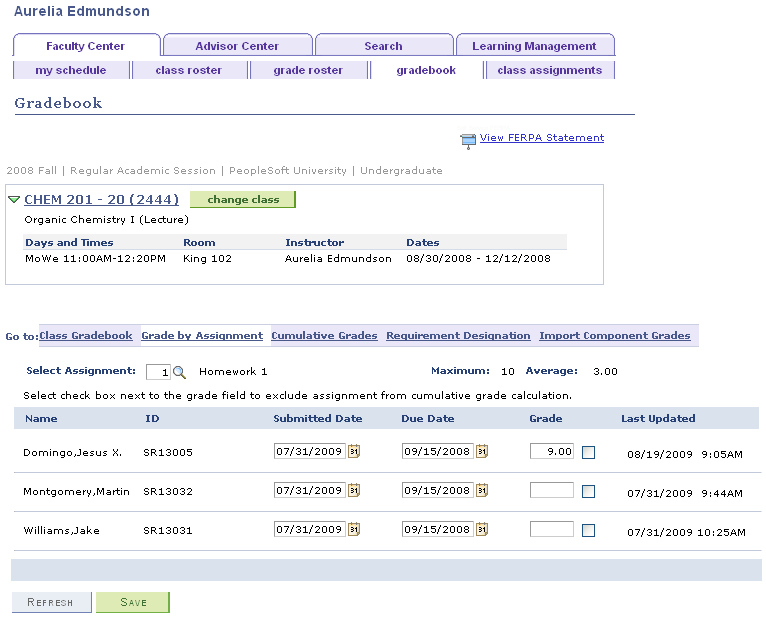
Task: Click the Last Updated column header
Action: (x=658, y=419)
